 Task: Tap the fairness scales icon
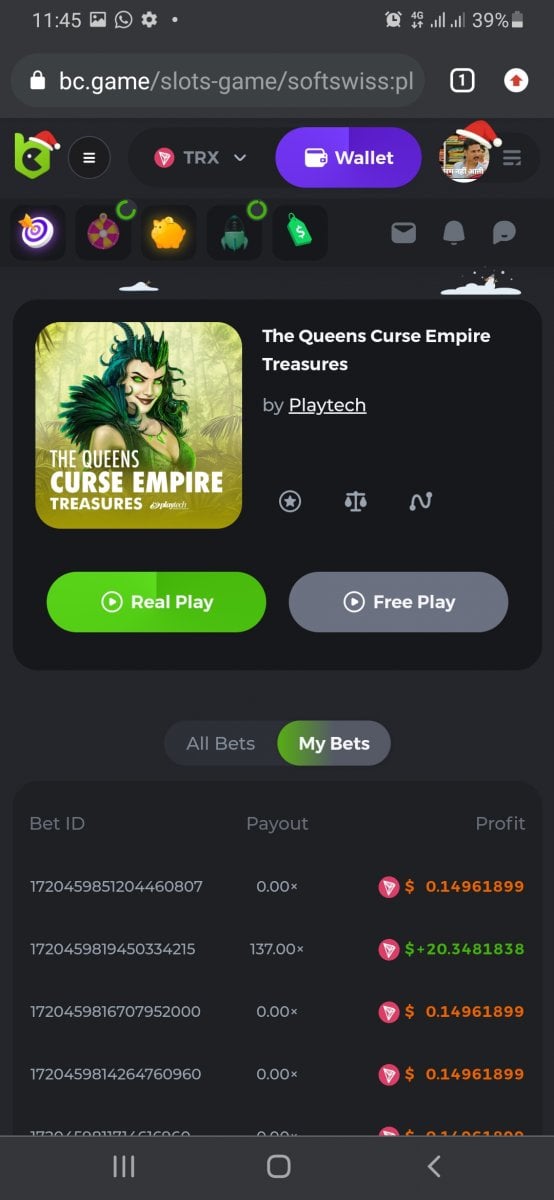tap(355, 502)
